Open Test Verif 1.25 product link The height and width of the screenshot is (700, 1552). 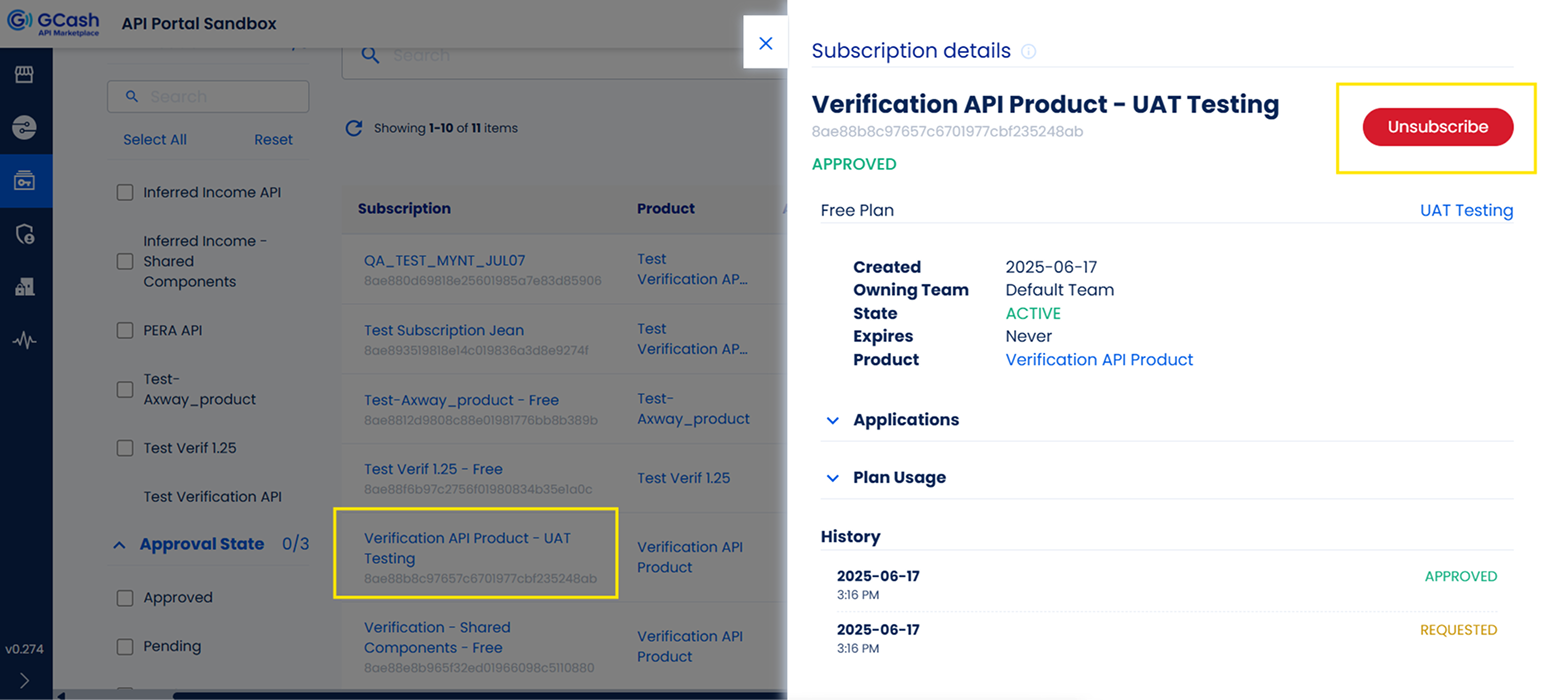[684, 478]
